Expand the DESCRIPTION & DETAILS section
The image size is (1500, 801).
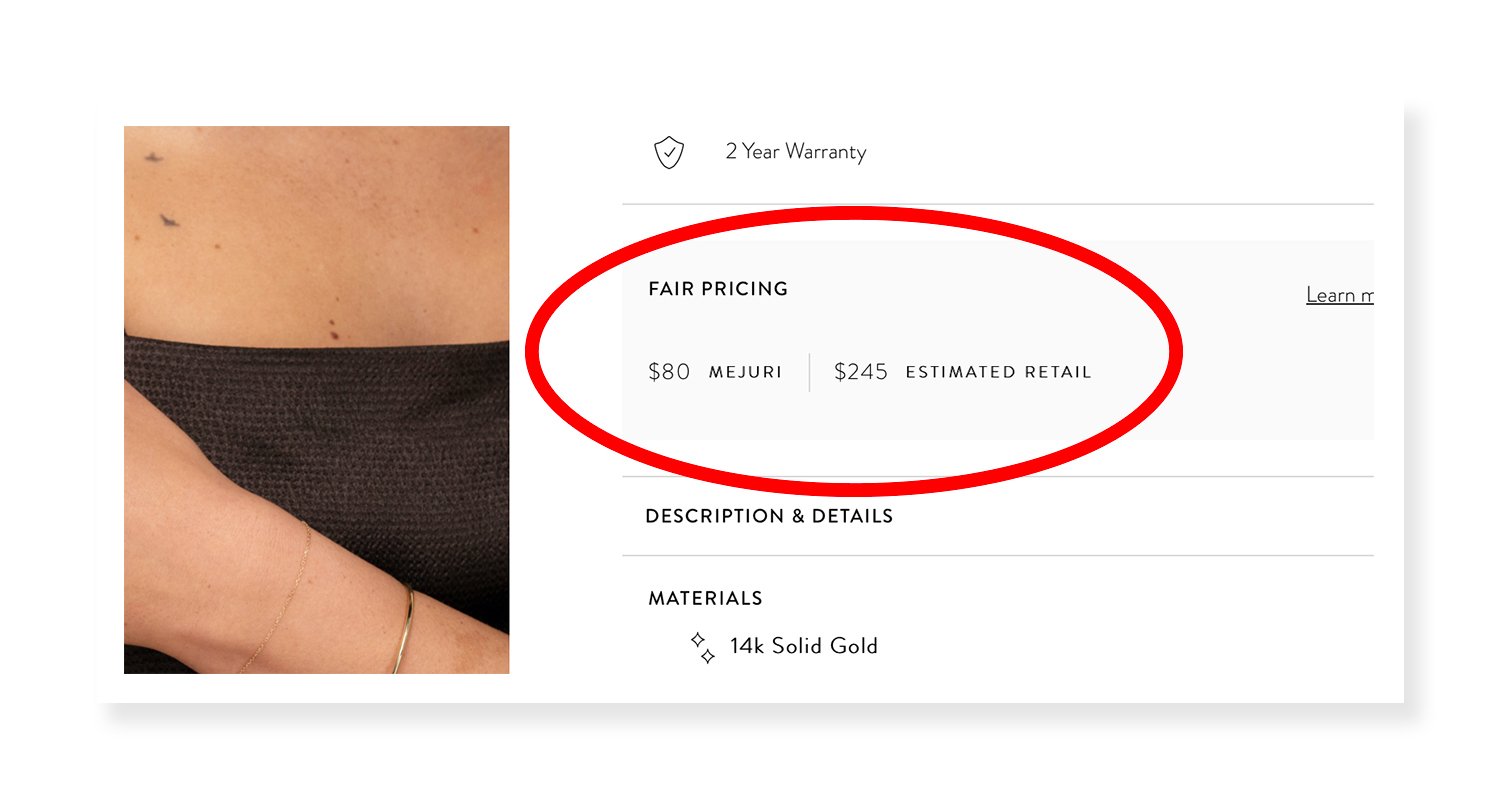click(770, 517)
